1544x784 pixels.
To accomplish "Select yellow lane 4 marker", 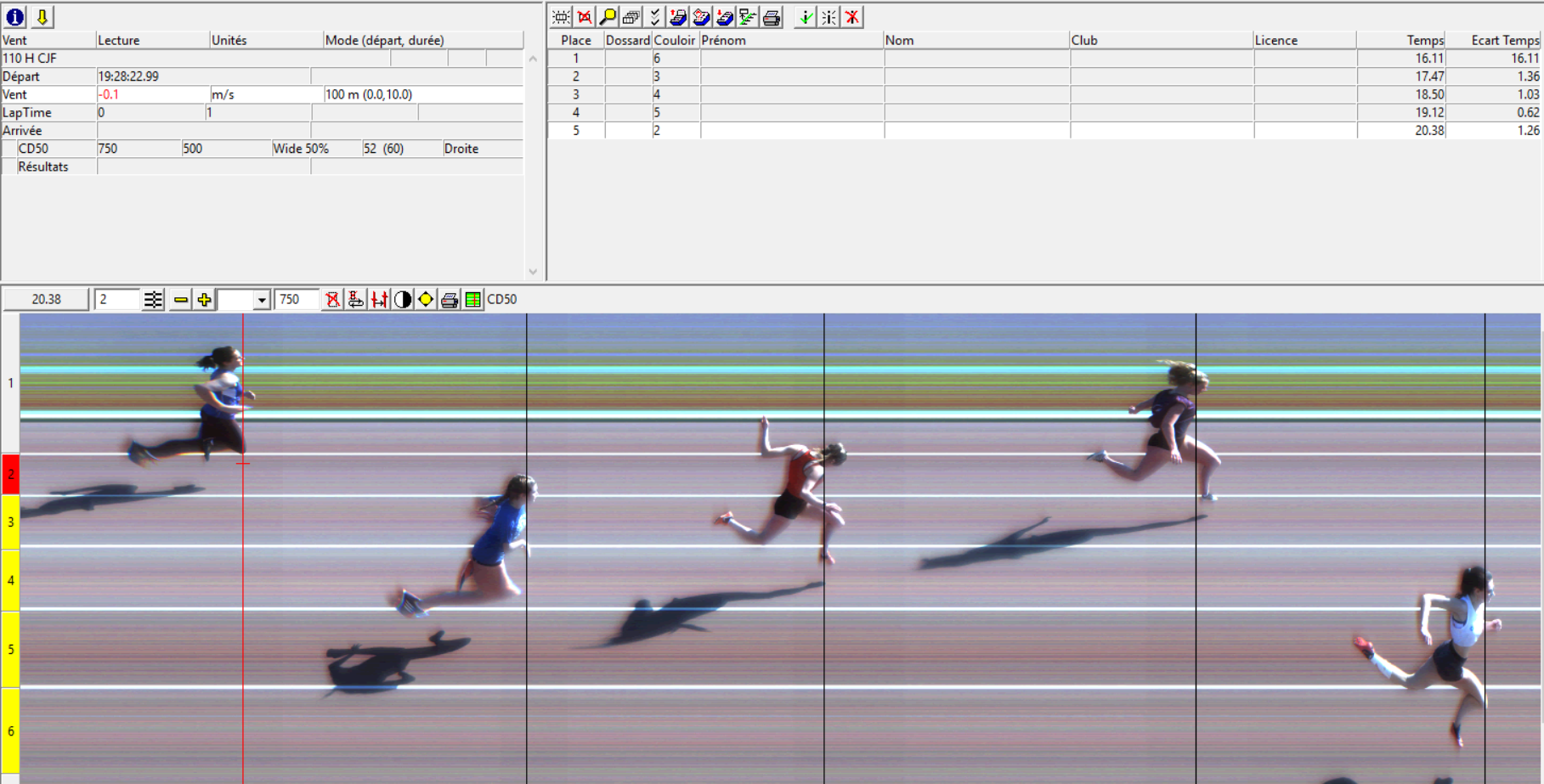I will [x=10, y=580].
